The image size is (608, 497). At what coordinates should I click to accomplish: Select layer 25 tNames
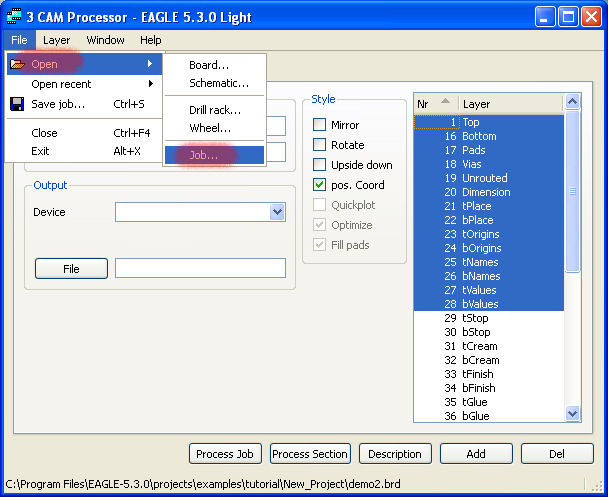point(489,262)
